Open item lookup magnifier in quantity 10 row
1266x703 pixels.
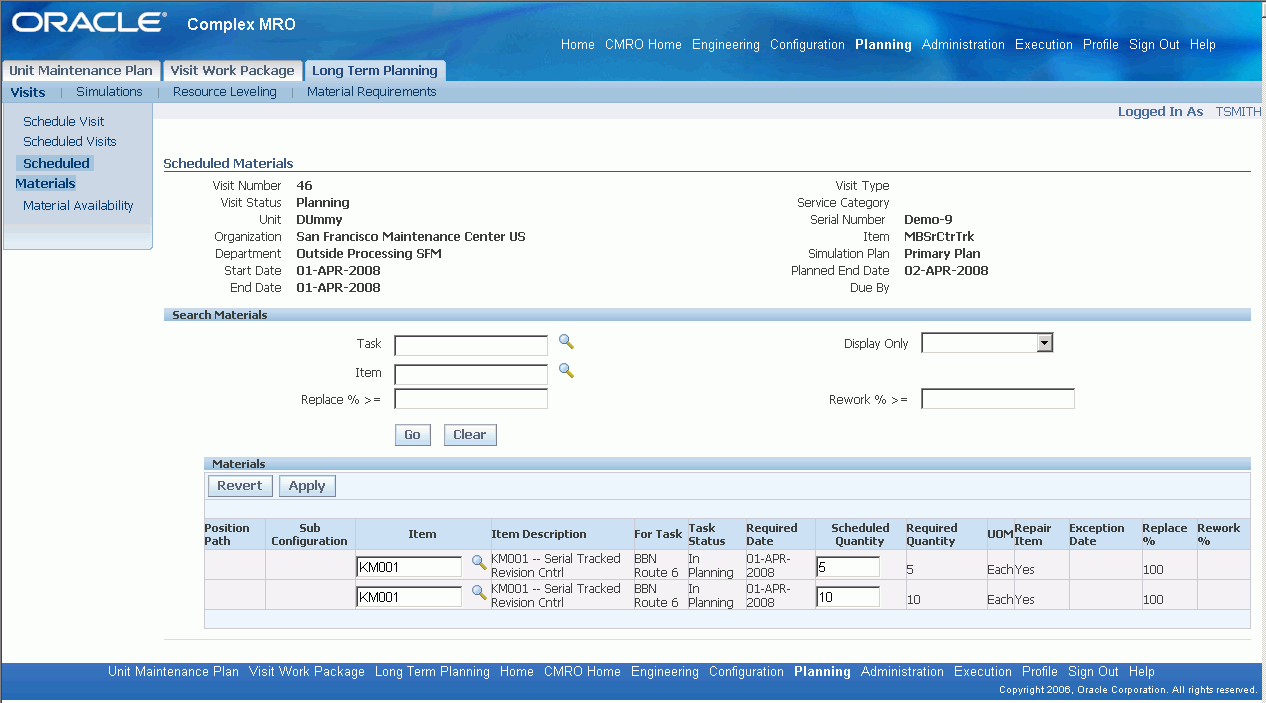pyautogui.click(x=479, y=593)
